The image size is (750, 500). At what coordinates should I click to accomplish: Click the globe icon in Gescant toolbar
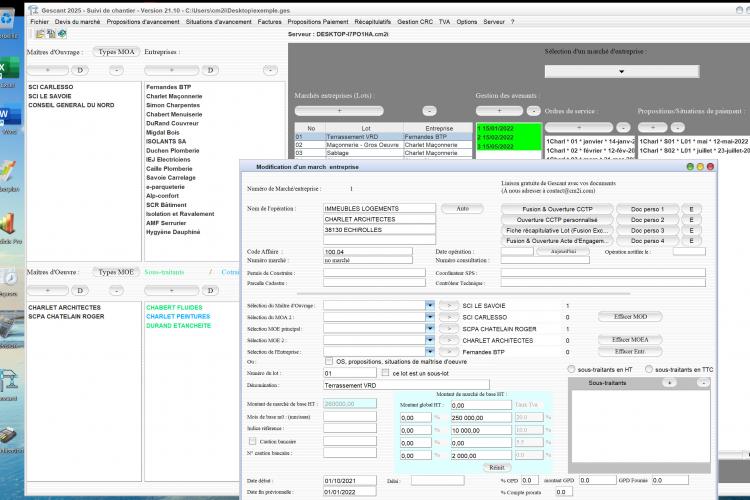click(x=62, y=33)
